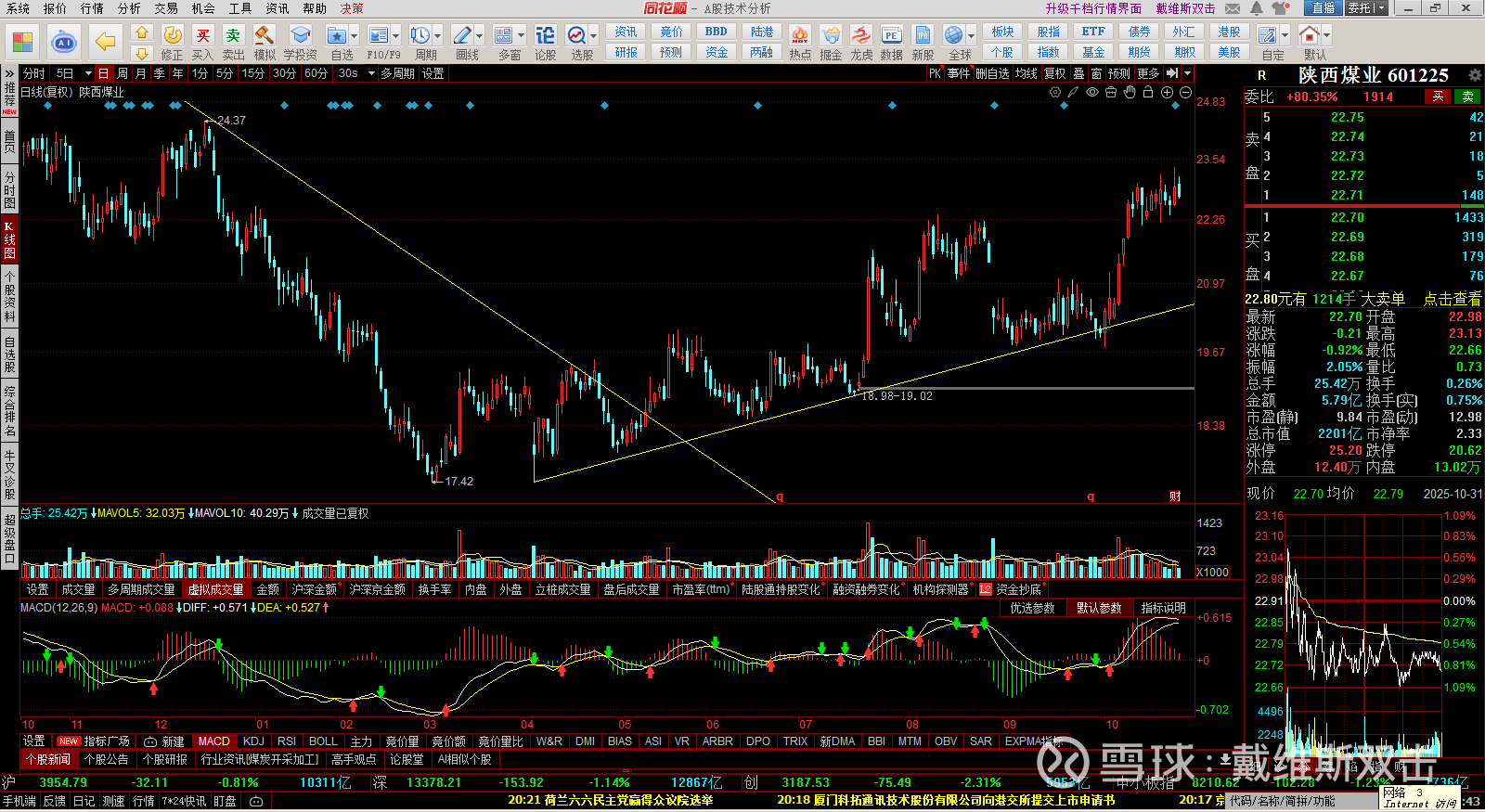Toggle 复权 price adjustment on chart
Viewport: 1485px width, 812px height.
(x=1055, y=73)
